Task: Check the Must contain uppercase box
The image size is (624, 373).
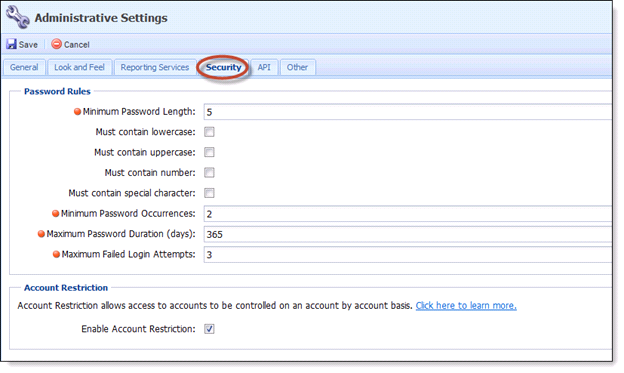Action: pyautogui.click(x=209, y=152)
